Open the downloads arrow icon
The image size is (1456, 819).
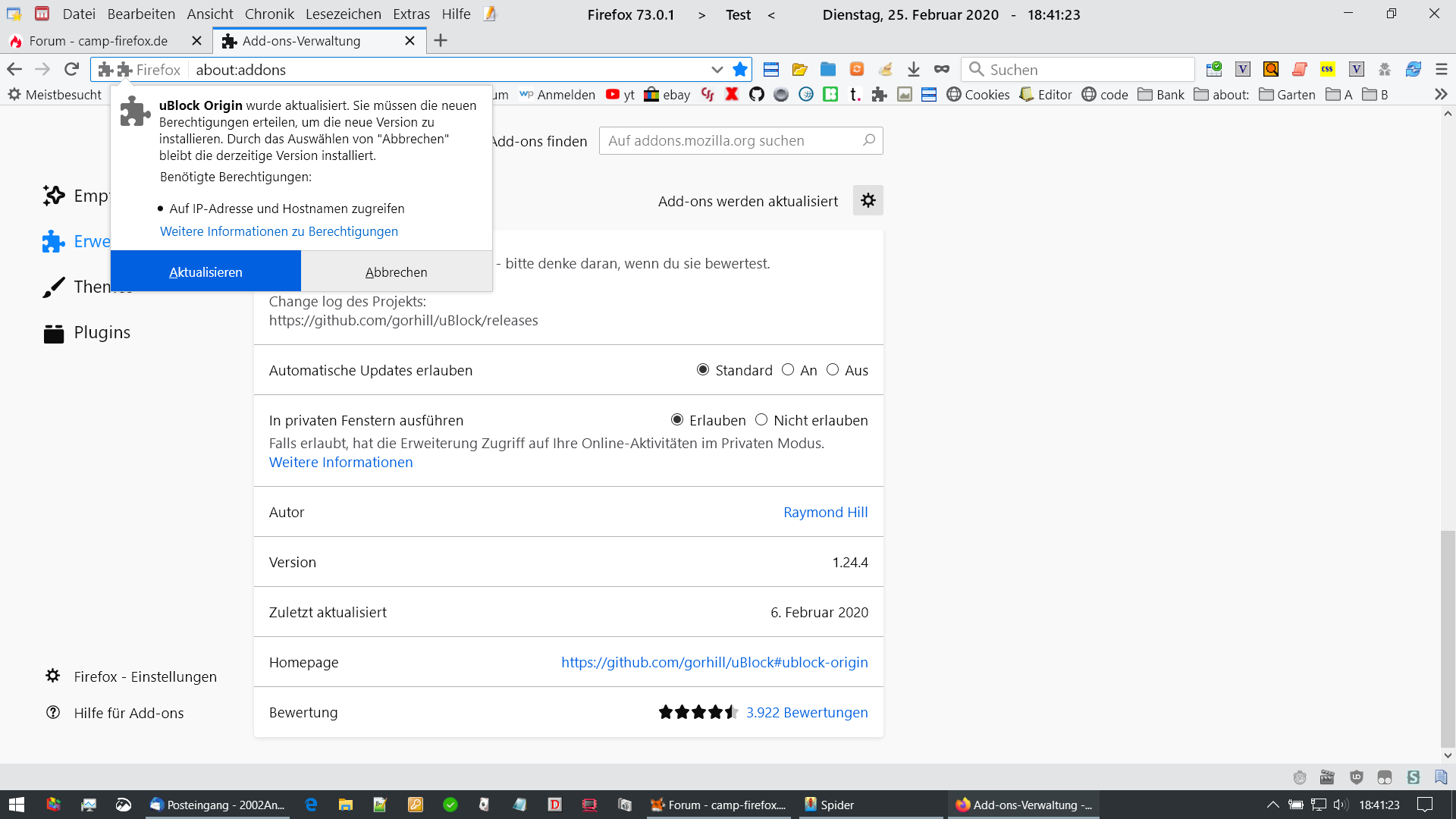point(914,70)
